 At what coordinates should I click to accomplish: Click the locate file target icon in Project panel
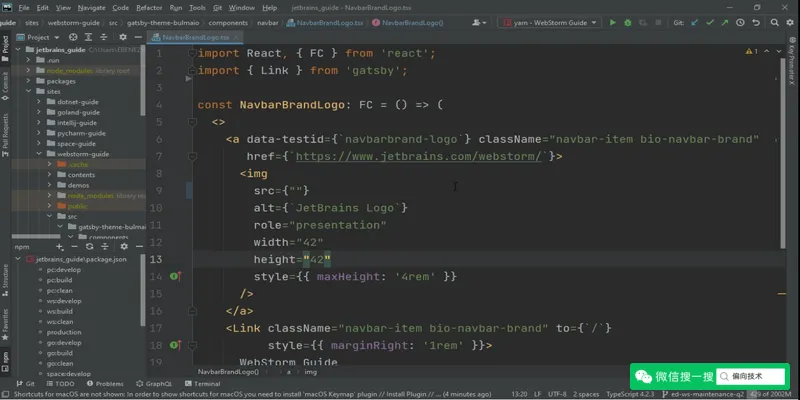pyautogui.click(x=73, y=37)
